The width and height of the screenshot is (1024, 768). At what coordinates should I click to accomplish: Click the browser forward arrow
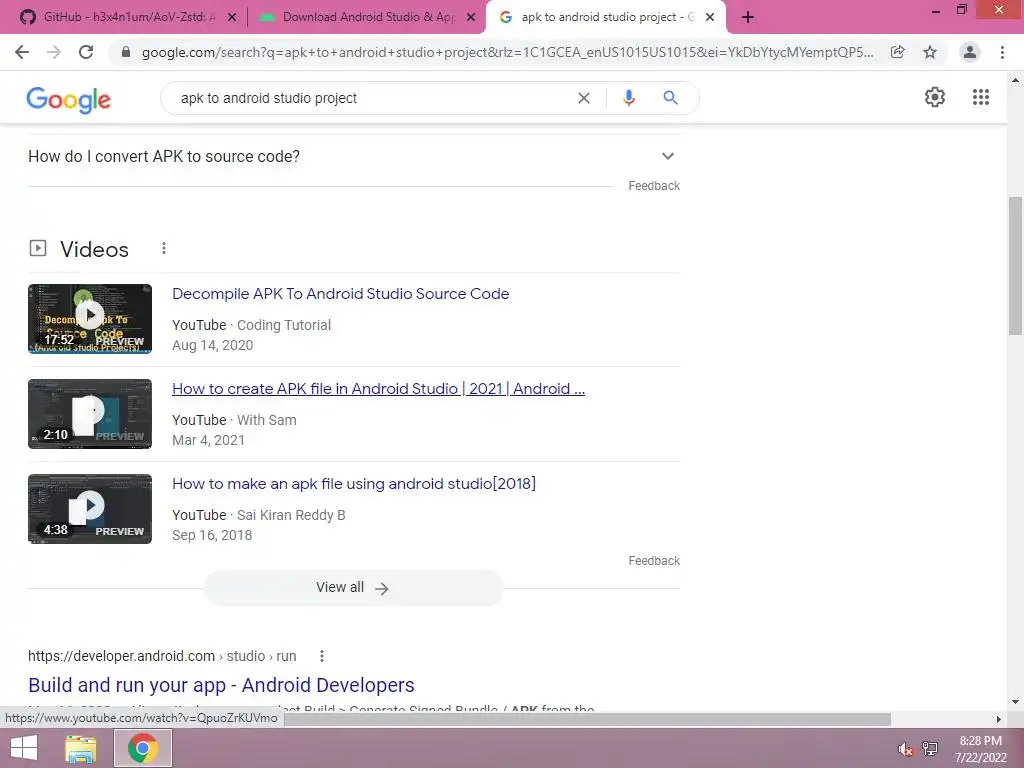[x=54, y=52]
